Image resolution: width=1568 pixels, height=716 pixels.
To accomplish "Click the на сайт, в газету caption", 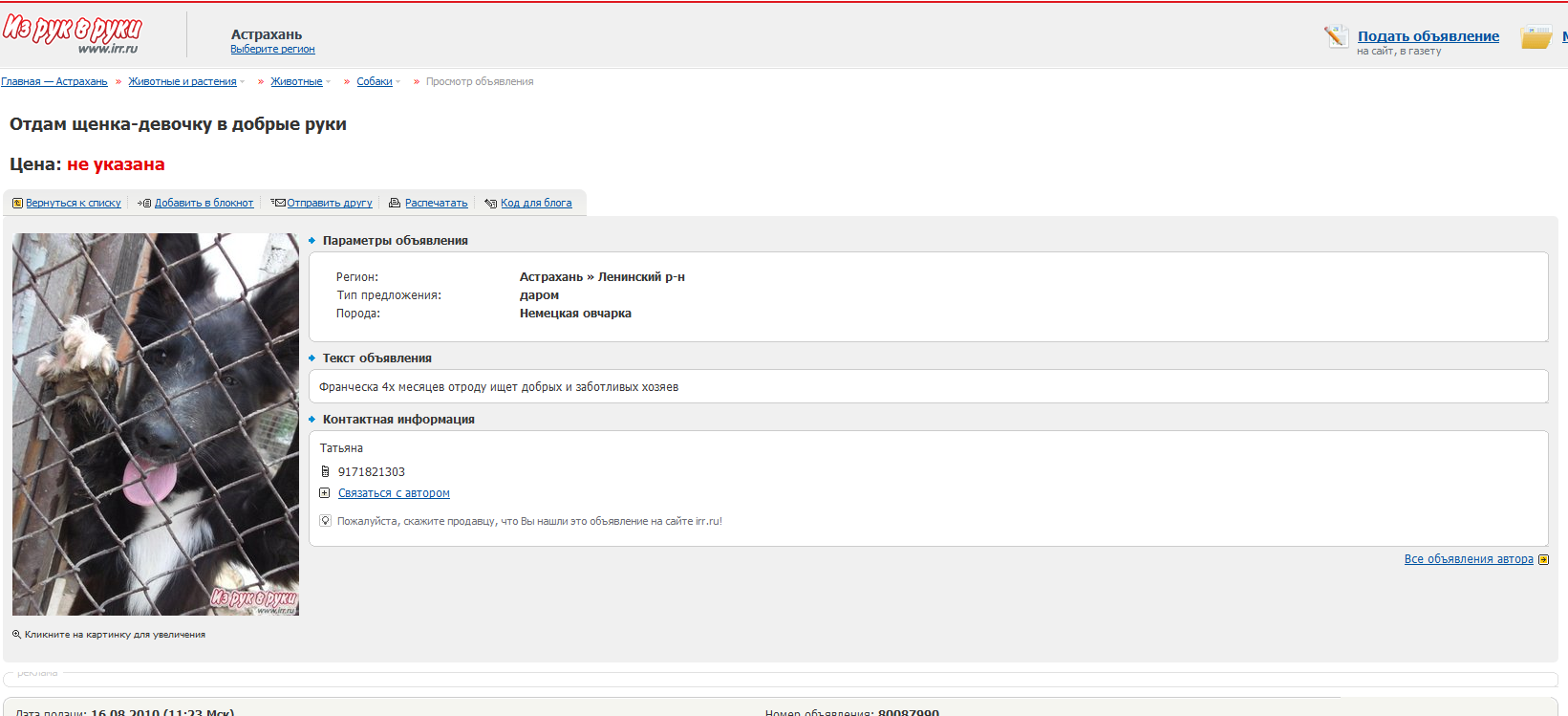I will point(1399,52).
